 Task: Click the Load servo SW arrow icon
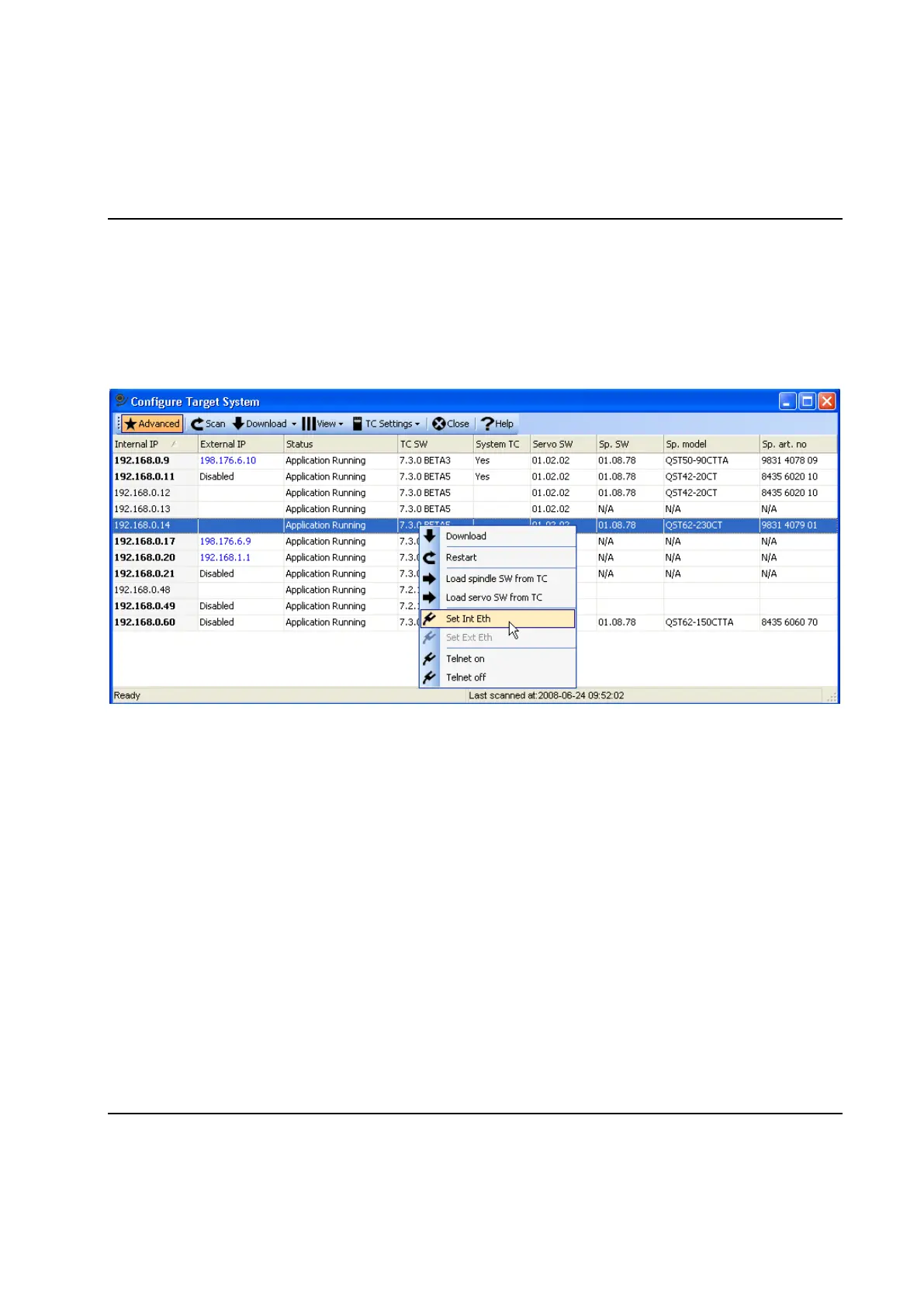pyautogui.click(x=429, y=598)
